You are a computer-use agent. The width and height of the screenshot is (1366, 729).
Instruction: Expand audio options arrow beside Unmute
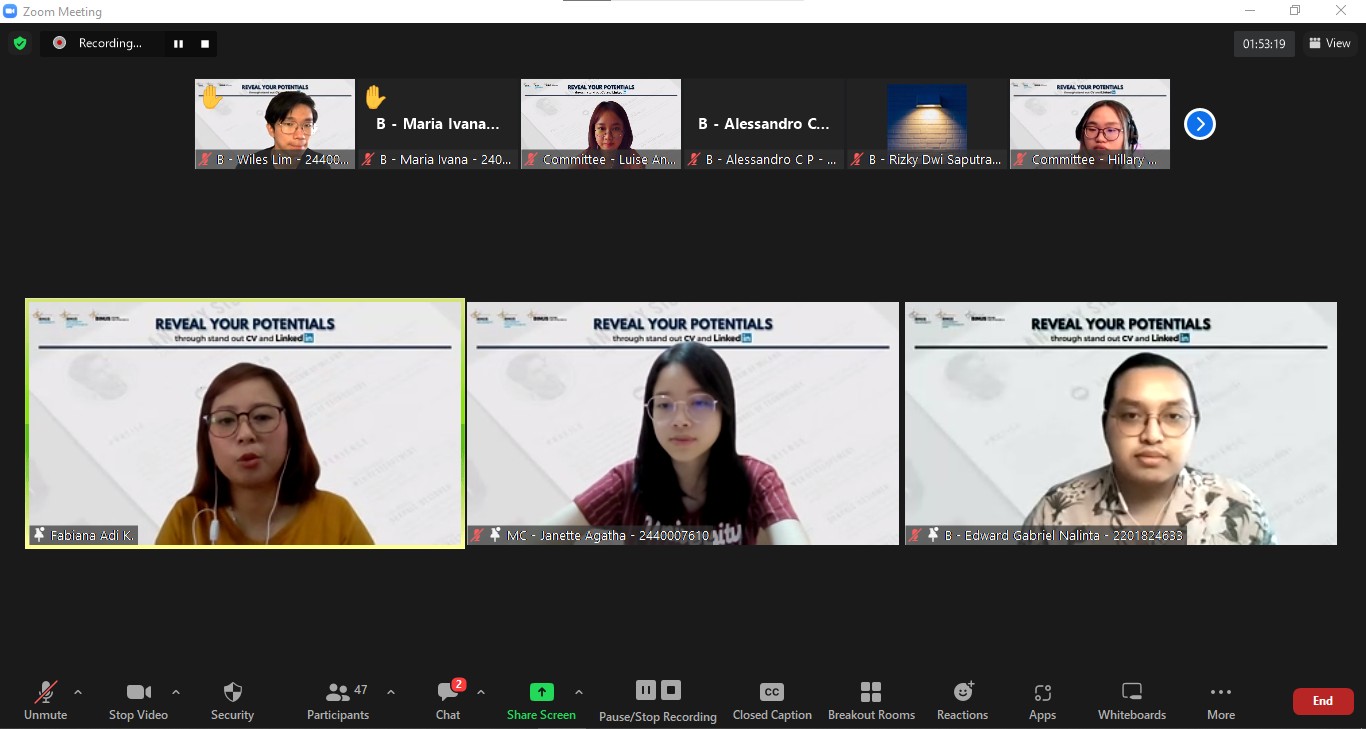(78, 692)
